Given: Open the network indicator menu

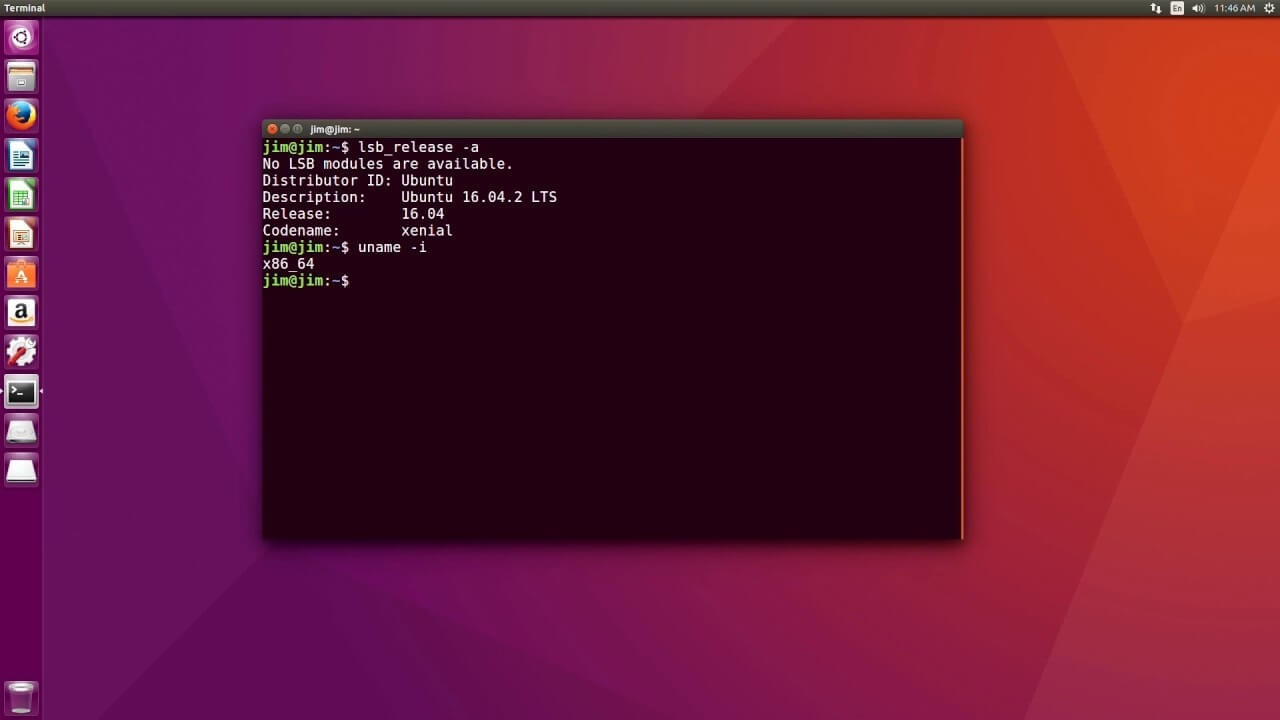Looking at the screenshot, I should (x=1156, y=8).
